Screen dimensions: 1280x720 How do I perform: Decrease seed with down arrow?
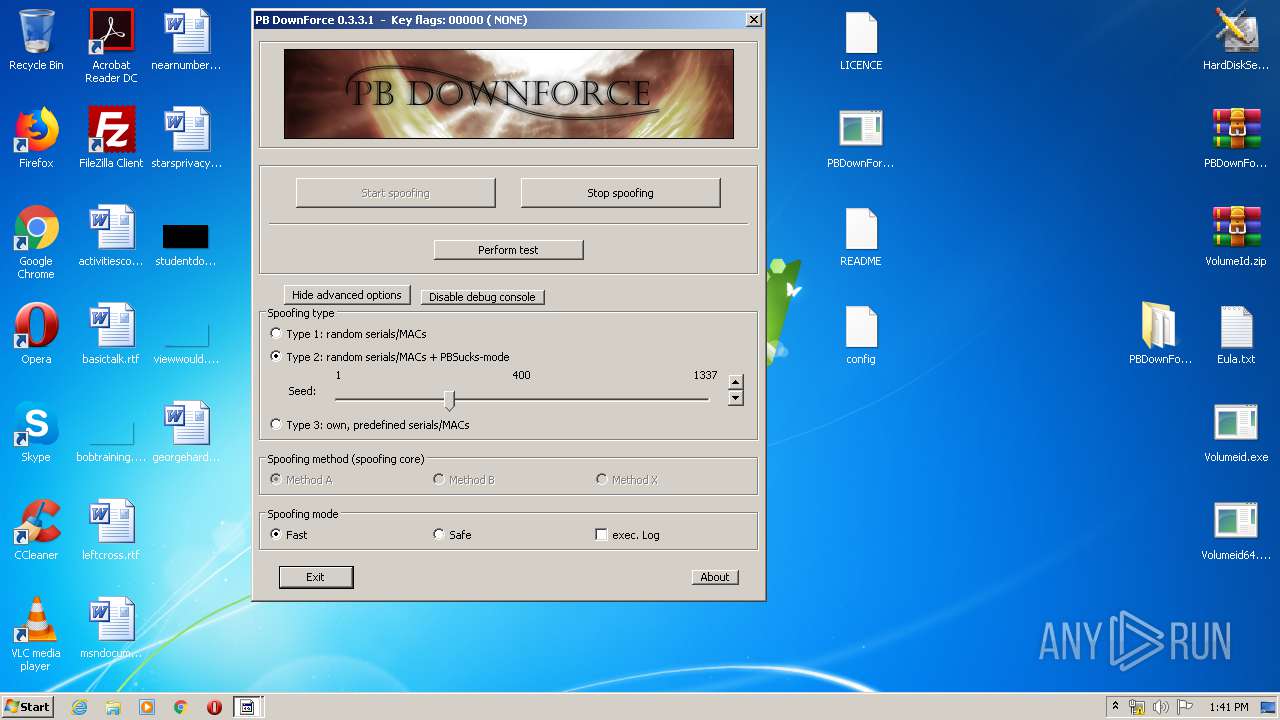(x=736, y=398)
